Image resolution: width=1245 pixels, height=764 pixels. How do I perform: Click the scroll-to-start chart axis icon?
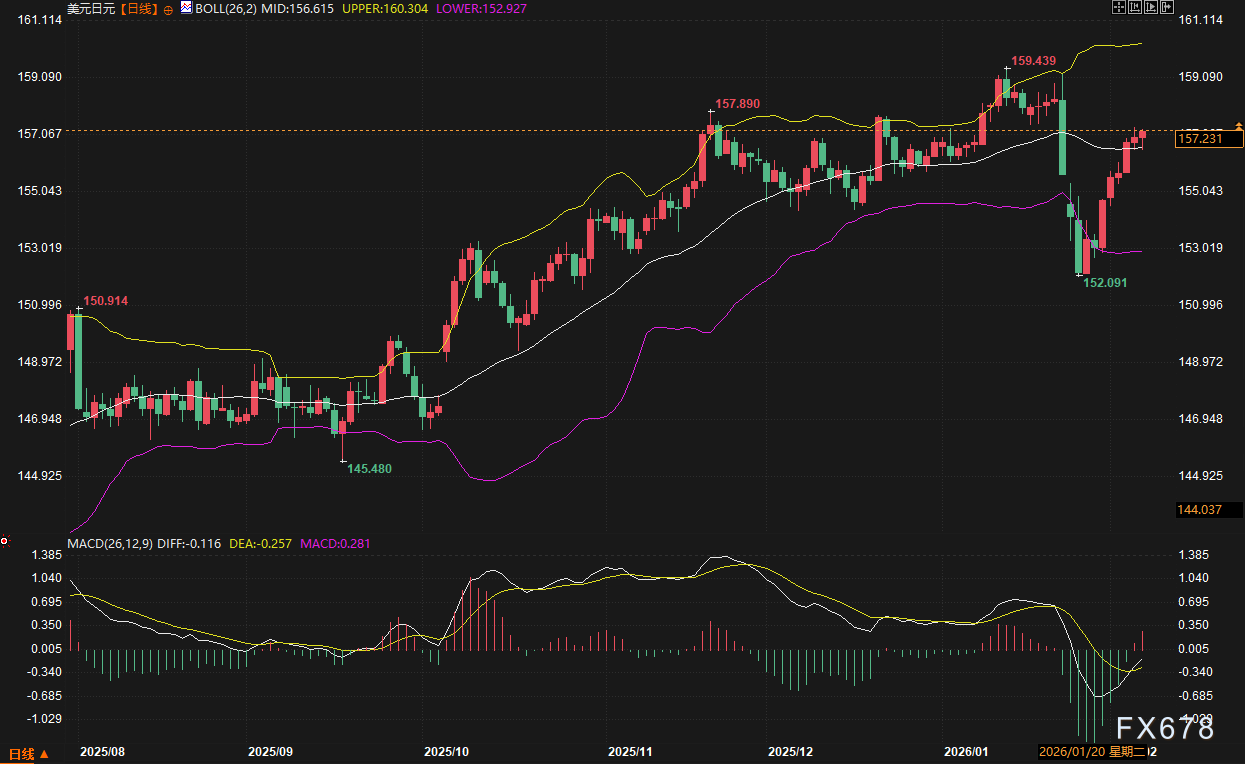click(1135, 7)
